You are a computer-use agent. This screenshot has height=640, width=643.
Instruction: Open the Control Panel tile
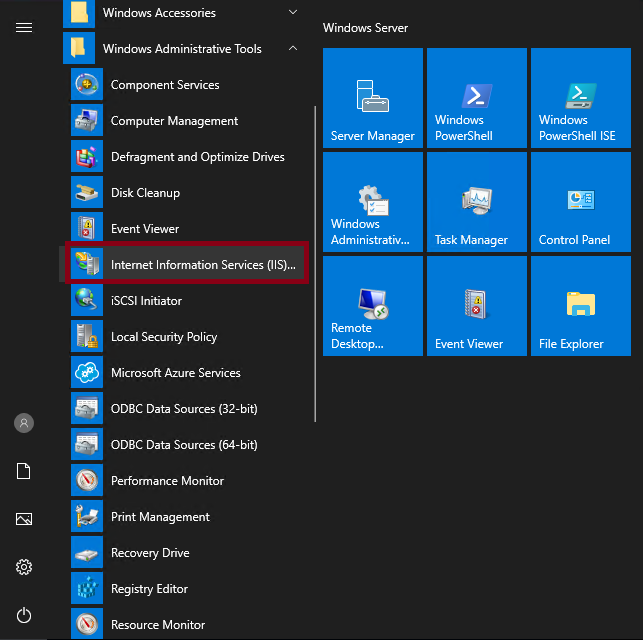(581, 202)
